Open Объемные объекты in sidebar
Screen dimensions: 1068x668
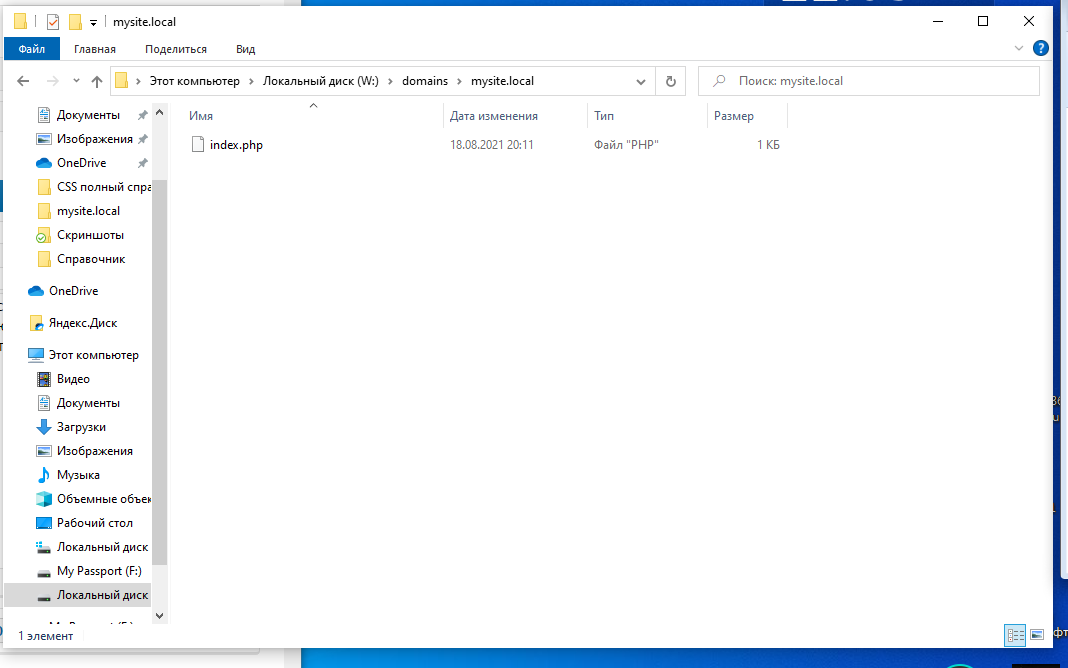[x=104, y=499]
